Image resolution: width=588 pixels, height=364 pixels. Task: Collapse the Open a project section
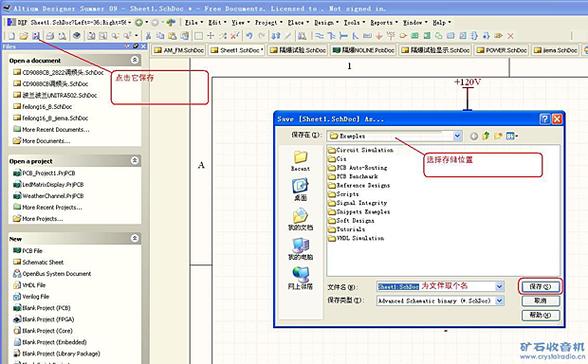click(x=135, y=160)
